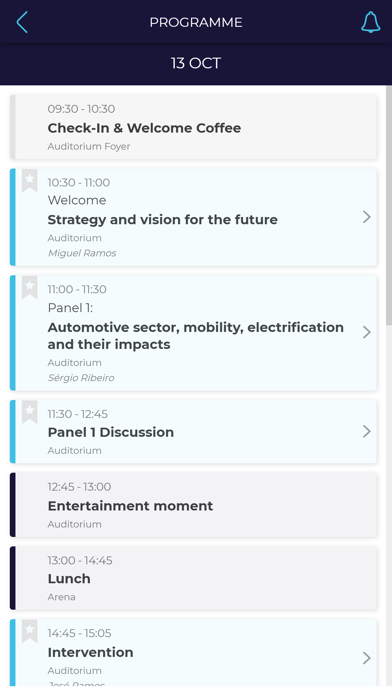
Task: Open Automotive sector, mobility session title
Action: pos(196,336)
